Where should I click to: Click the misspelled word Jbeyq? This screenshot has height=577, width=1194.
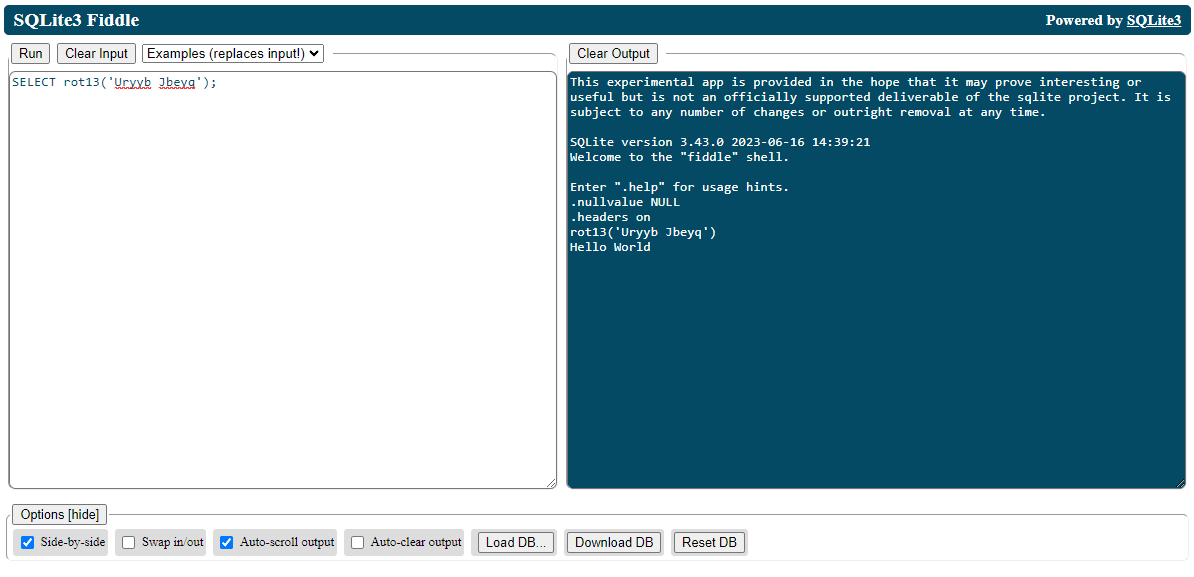[x=176, y=82]
